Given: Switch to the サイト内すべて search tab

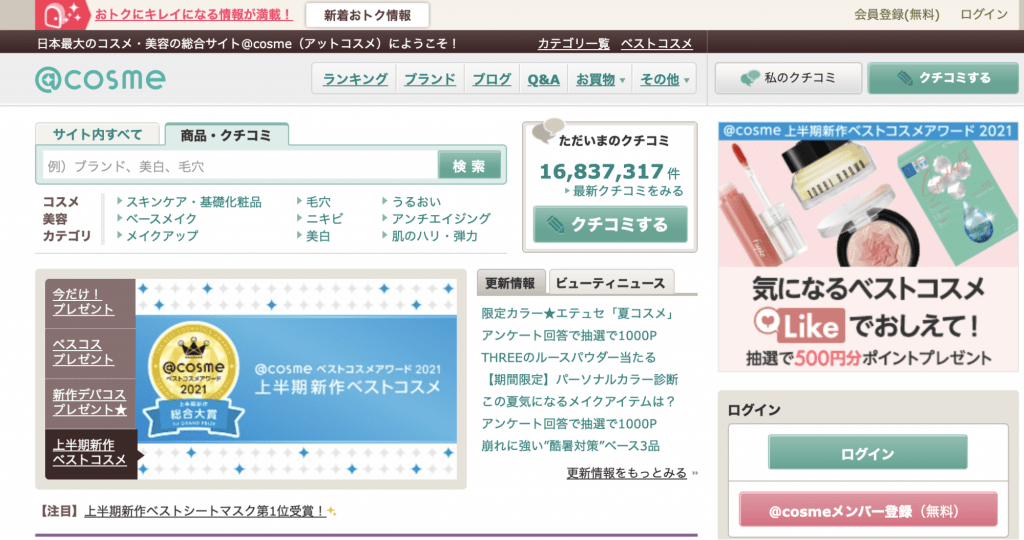Looking at the screenshot, I should (x=97, y=135).
